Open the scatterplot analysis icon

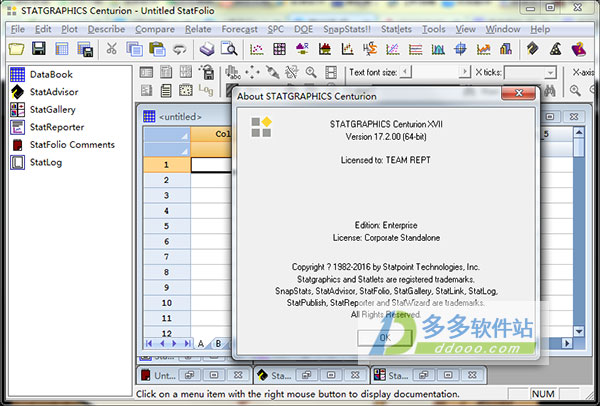[x=256, y=49]
